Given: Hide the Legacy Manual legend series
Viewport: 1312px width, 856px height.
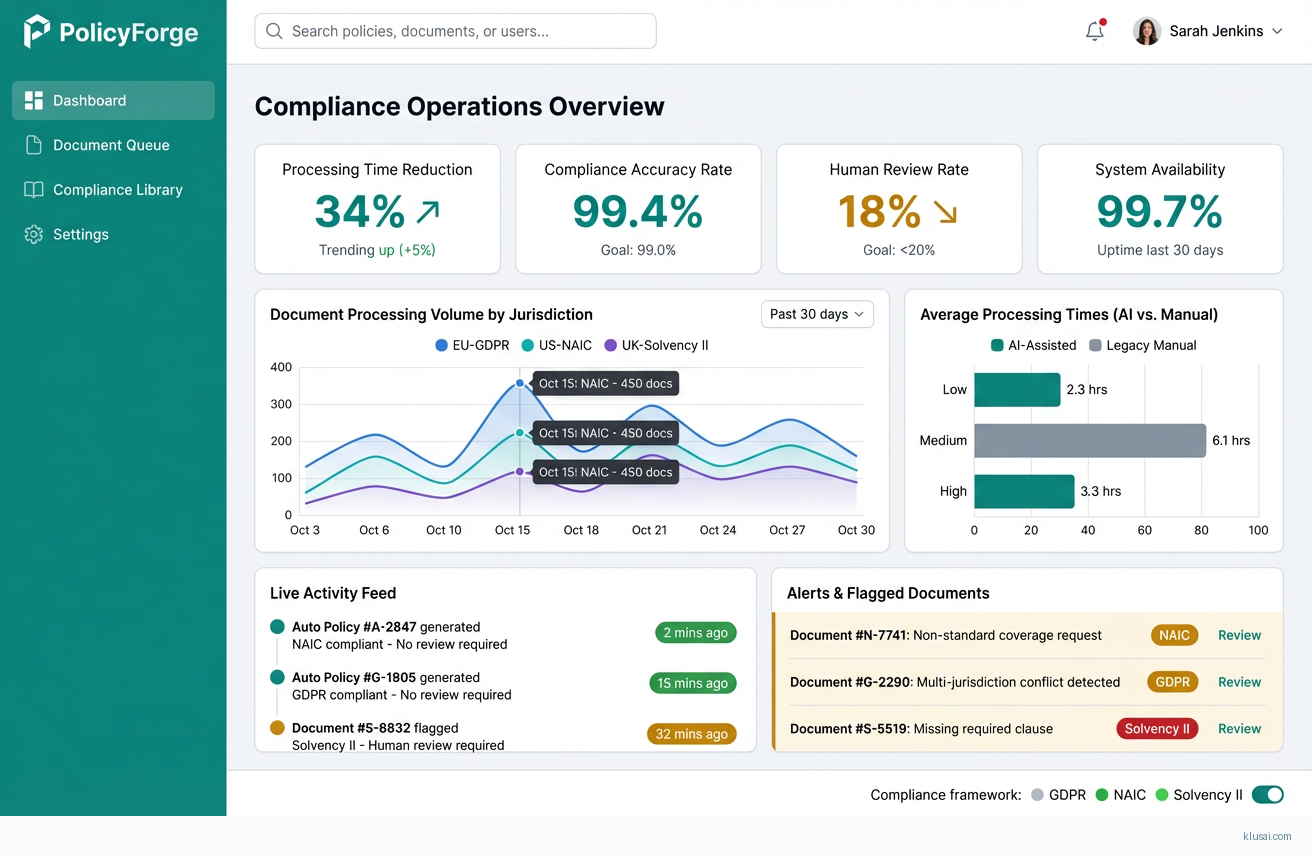Looking at the screenshot, I should pos(1142,345).
